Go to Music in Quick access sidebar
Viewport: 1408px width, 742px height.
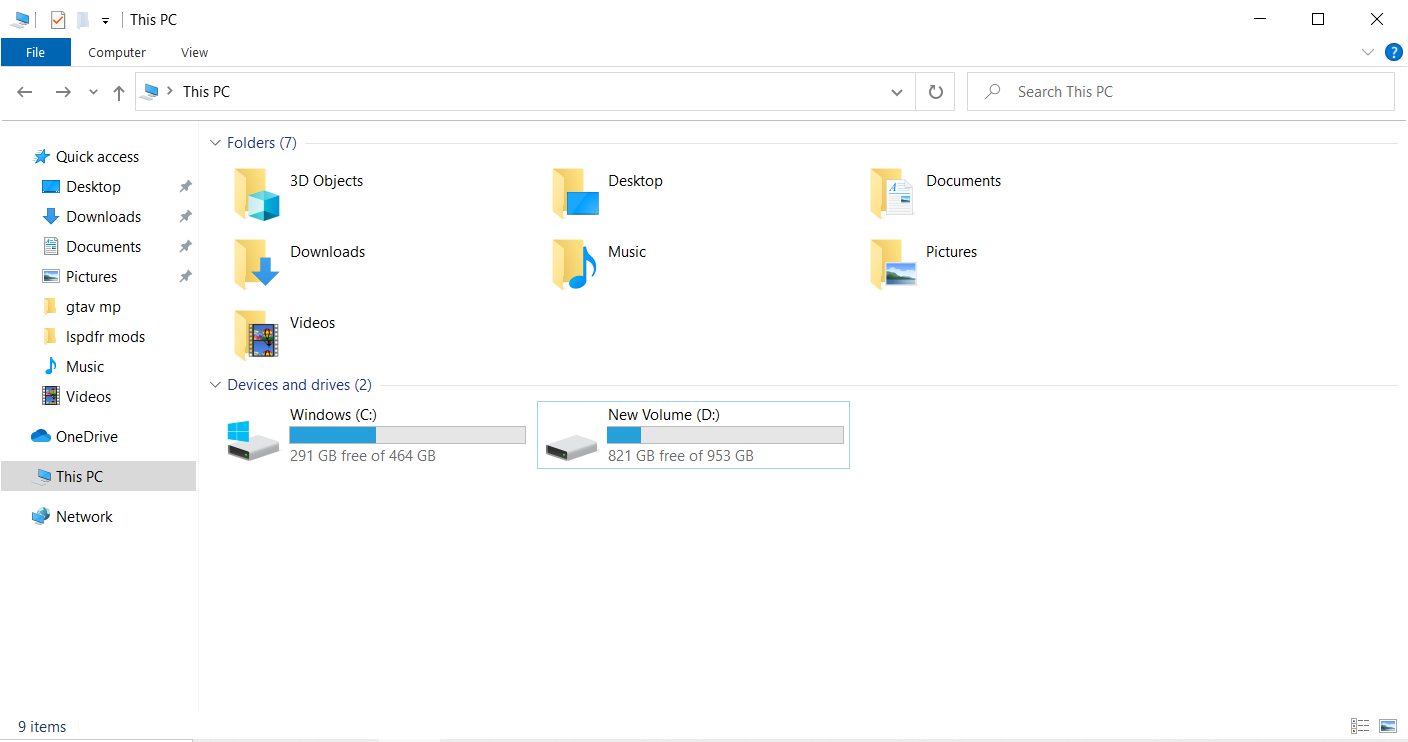tap(85, 367)
